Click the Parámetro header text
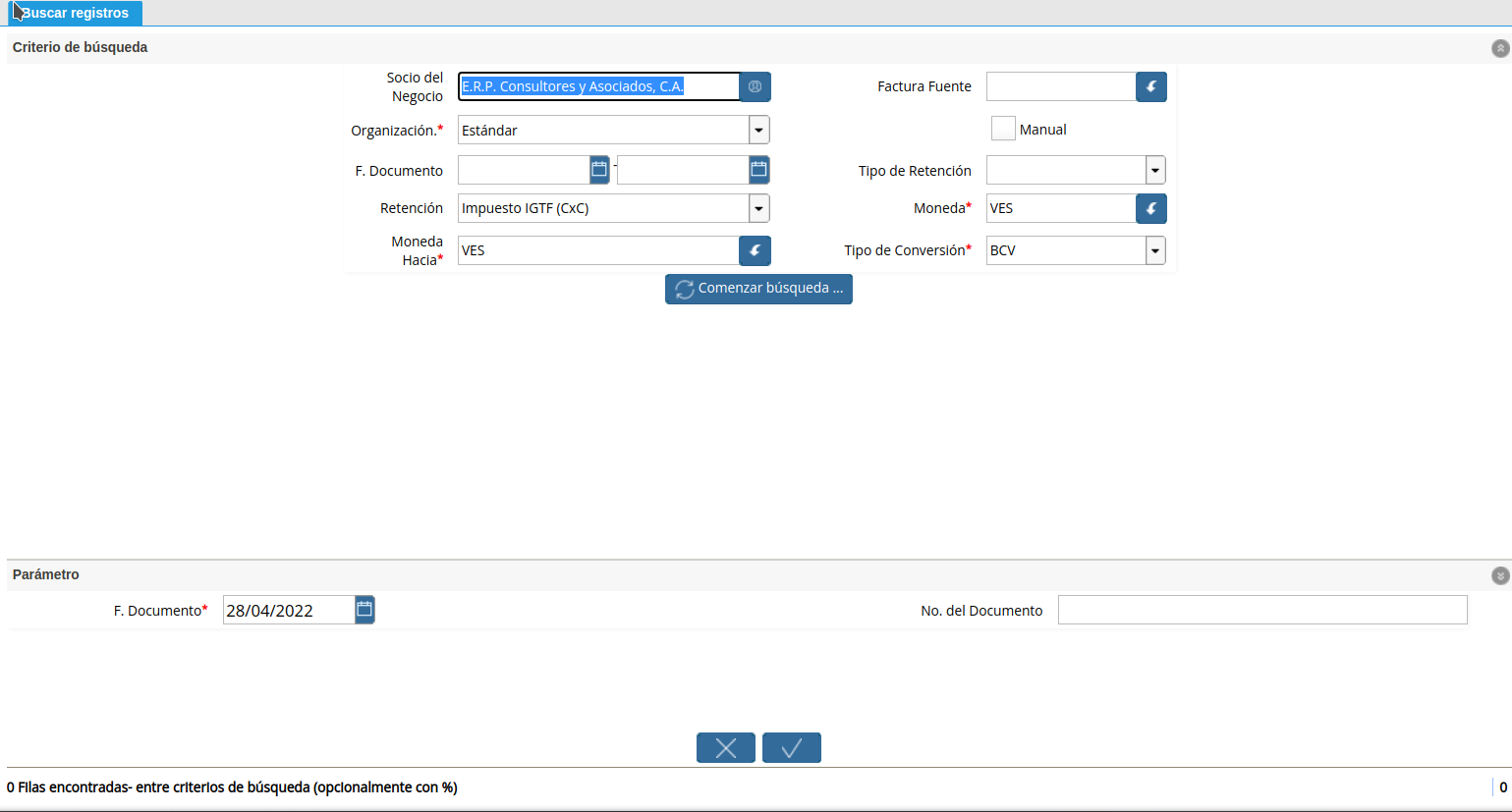This screenshot has height=812, width=1512. click(x=46, y=574)
